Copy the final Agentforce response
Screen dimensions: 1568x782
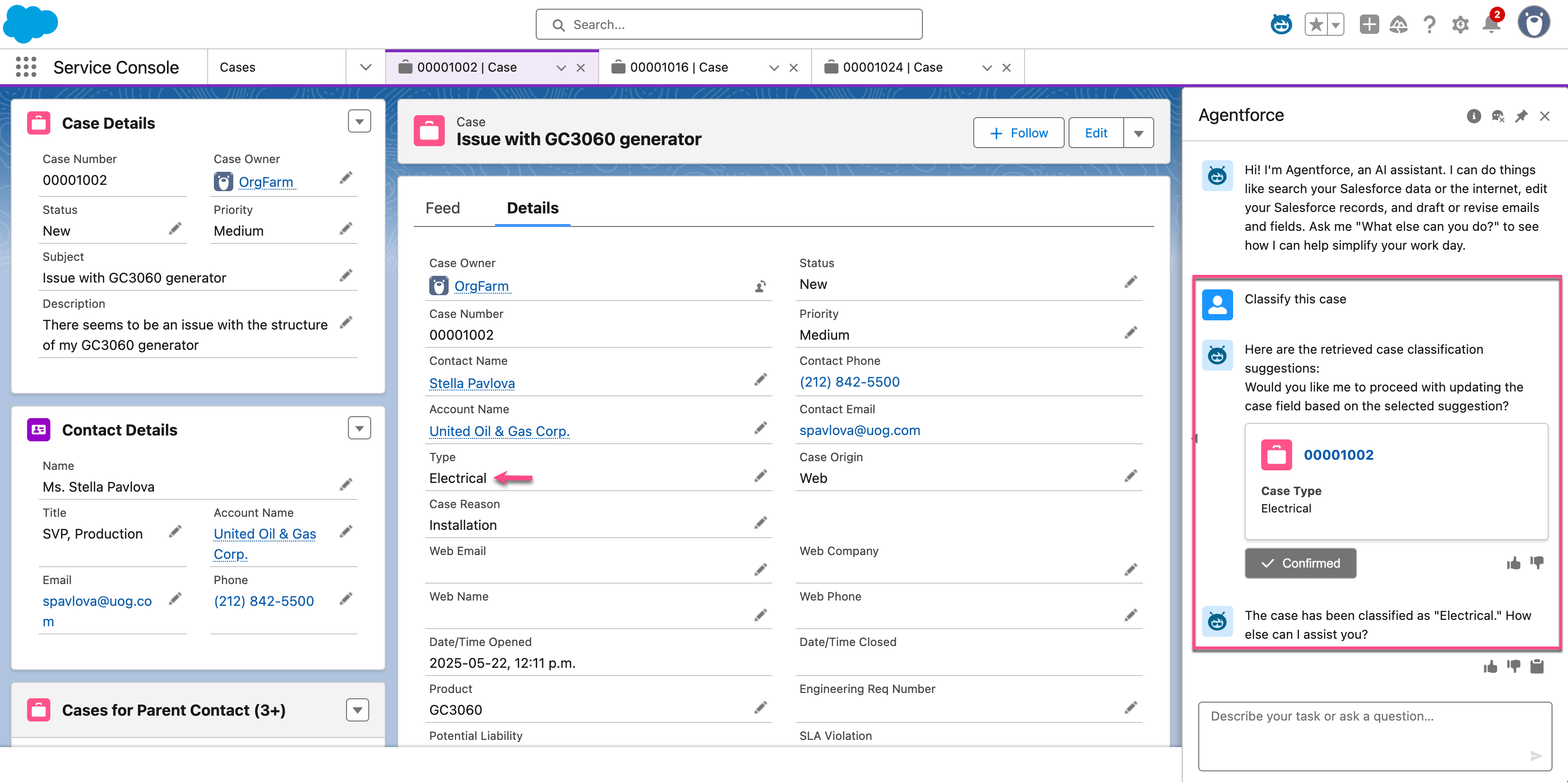pos(1537,667)
